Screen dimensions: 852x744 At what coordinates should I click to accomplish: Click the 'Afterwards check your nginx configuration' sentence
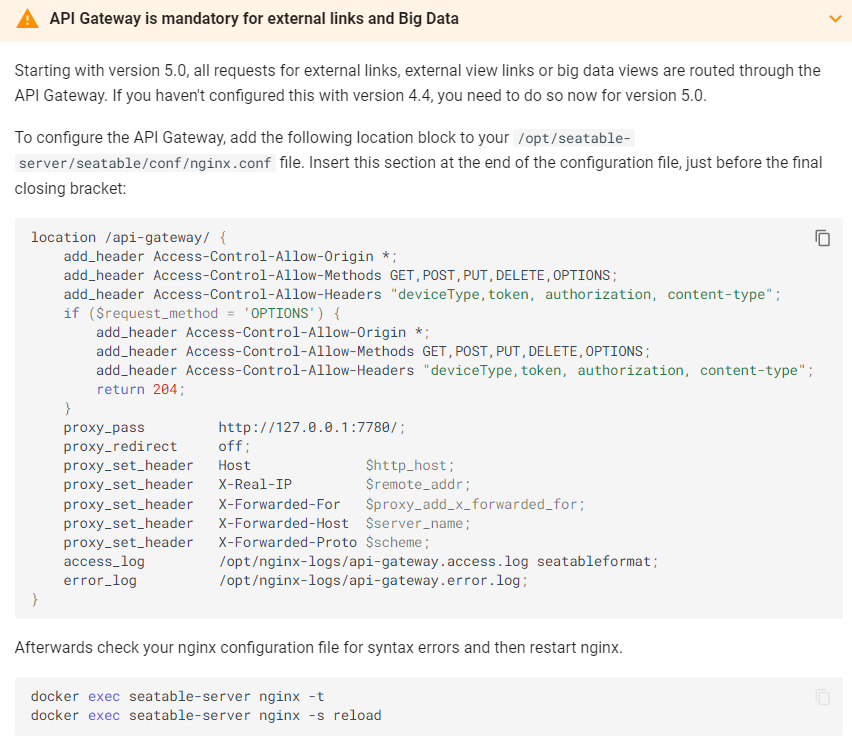[318, 647]
